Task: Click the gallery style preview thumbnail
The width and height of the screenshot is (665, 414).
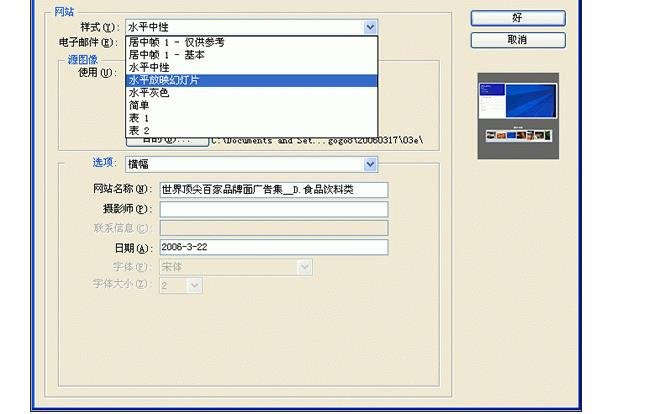Action: pos(518,115)
